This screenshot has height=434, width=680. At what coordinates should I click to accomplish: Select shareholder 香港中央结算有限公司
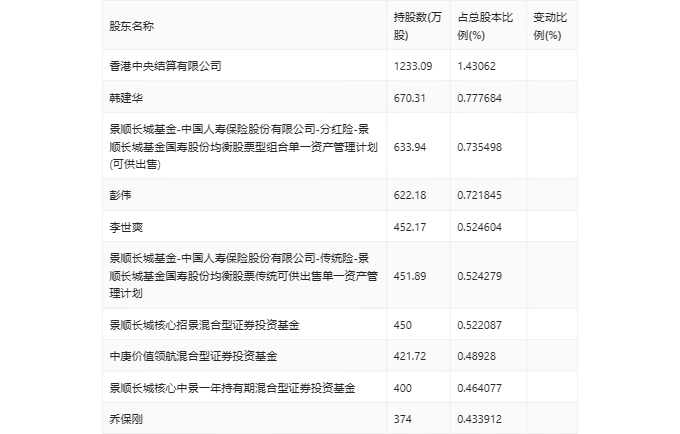tap(165, 66)
